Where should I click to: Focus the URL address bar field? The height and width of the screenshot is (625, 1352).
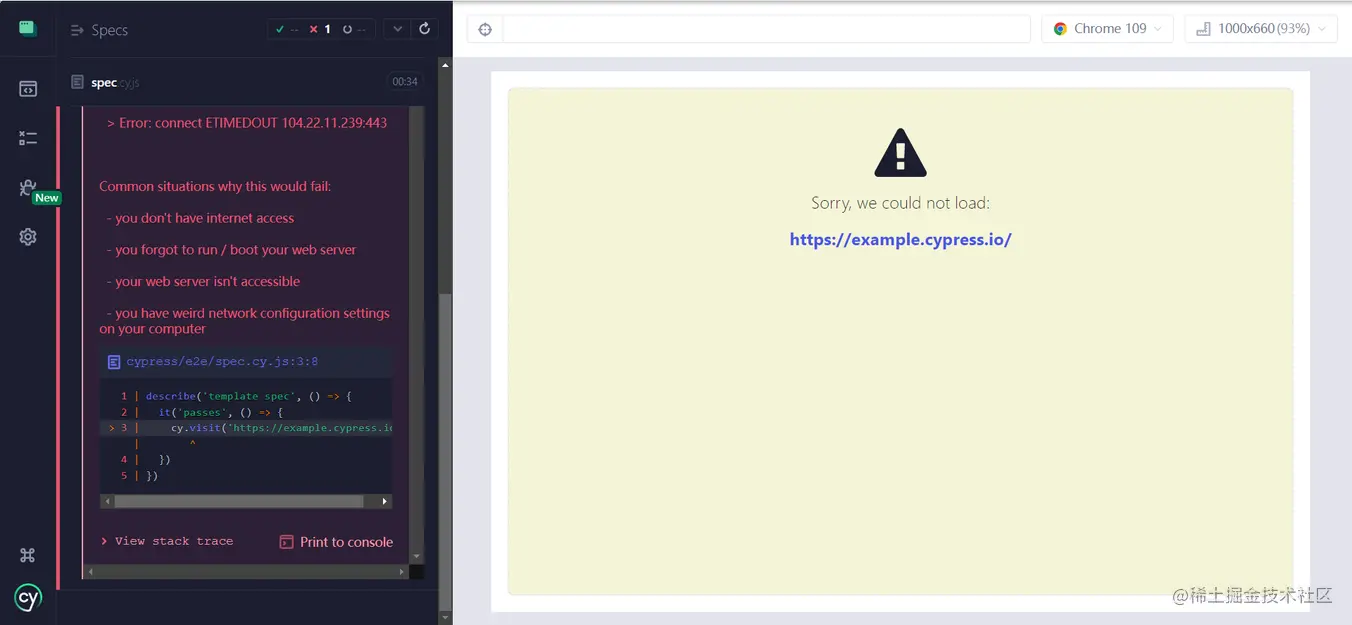pyautogui.click(x=766, y=29)
